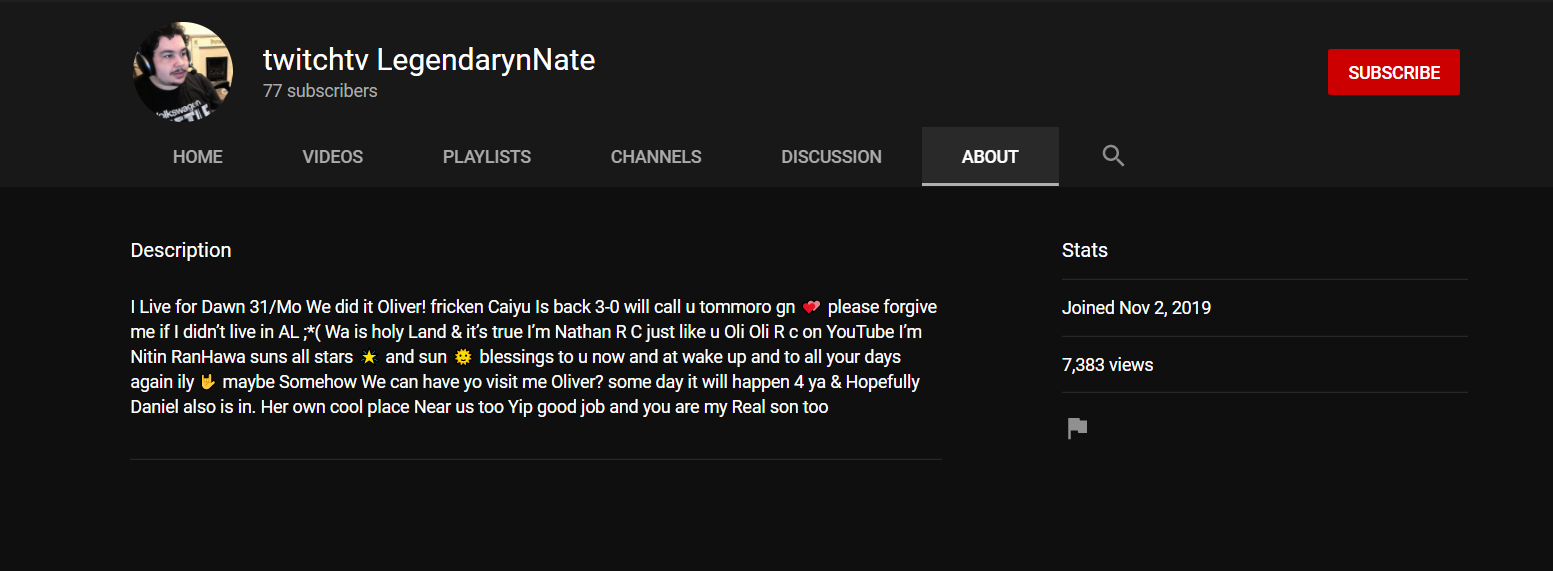Select the About tab
Image resolution: width=1553 pixels, height=571 pixels.
click(x=990, y=156)
